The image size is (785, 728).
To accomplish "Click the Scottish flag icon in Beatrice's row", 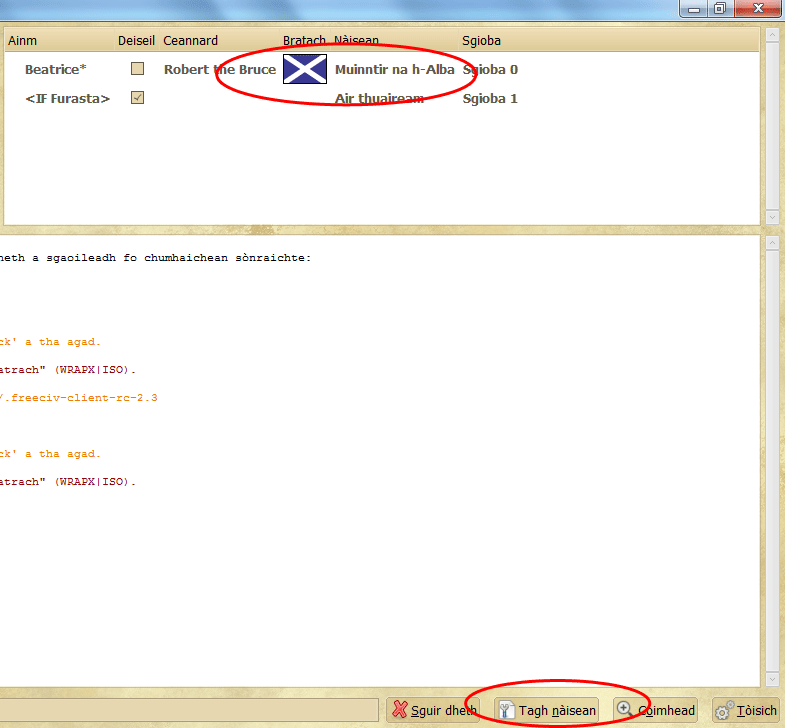I will (304, 69).
